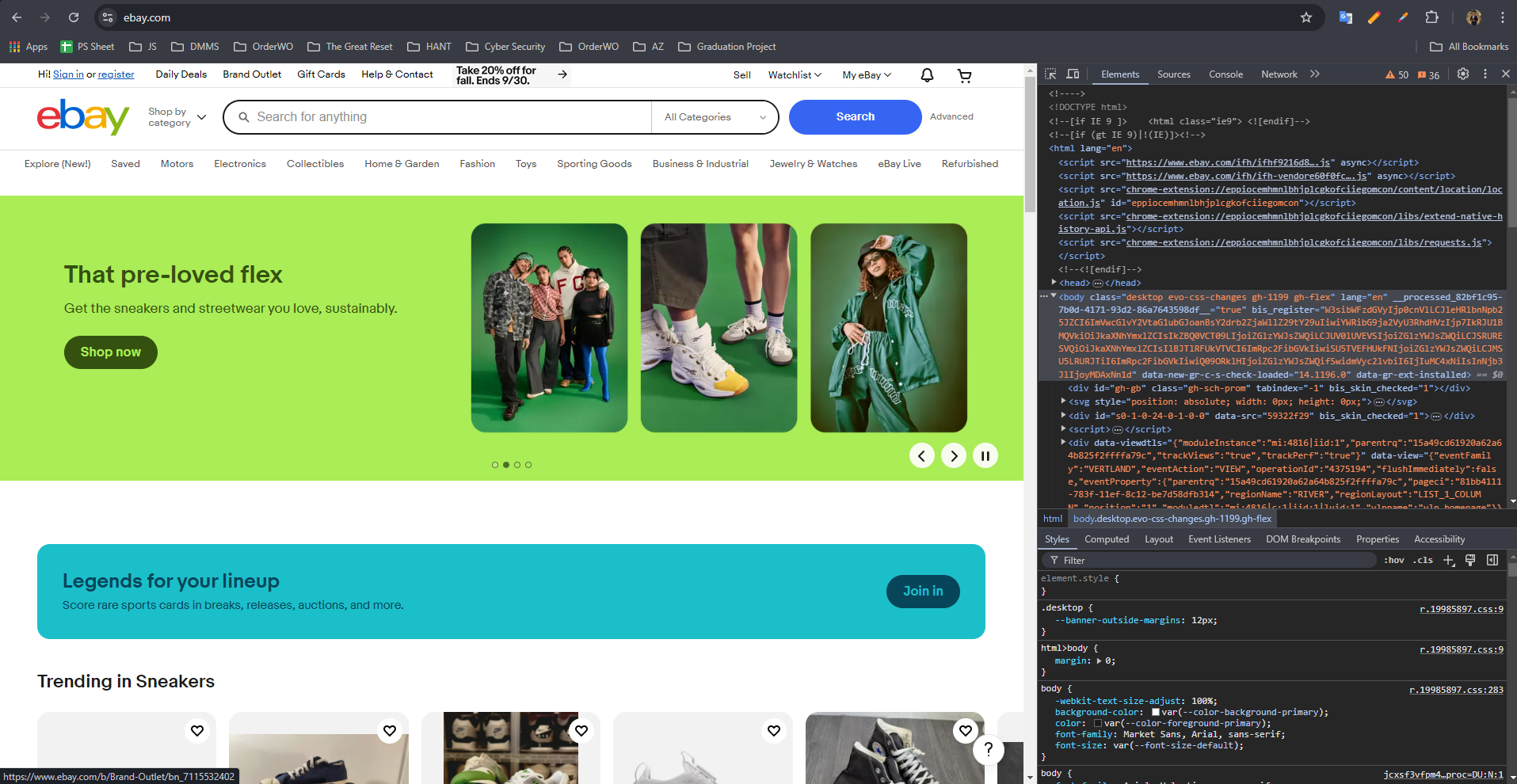Click the notifications bell icon
1517x784 pixels.
[926, 75]
